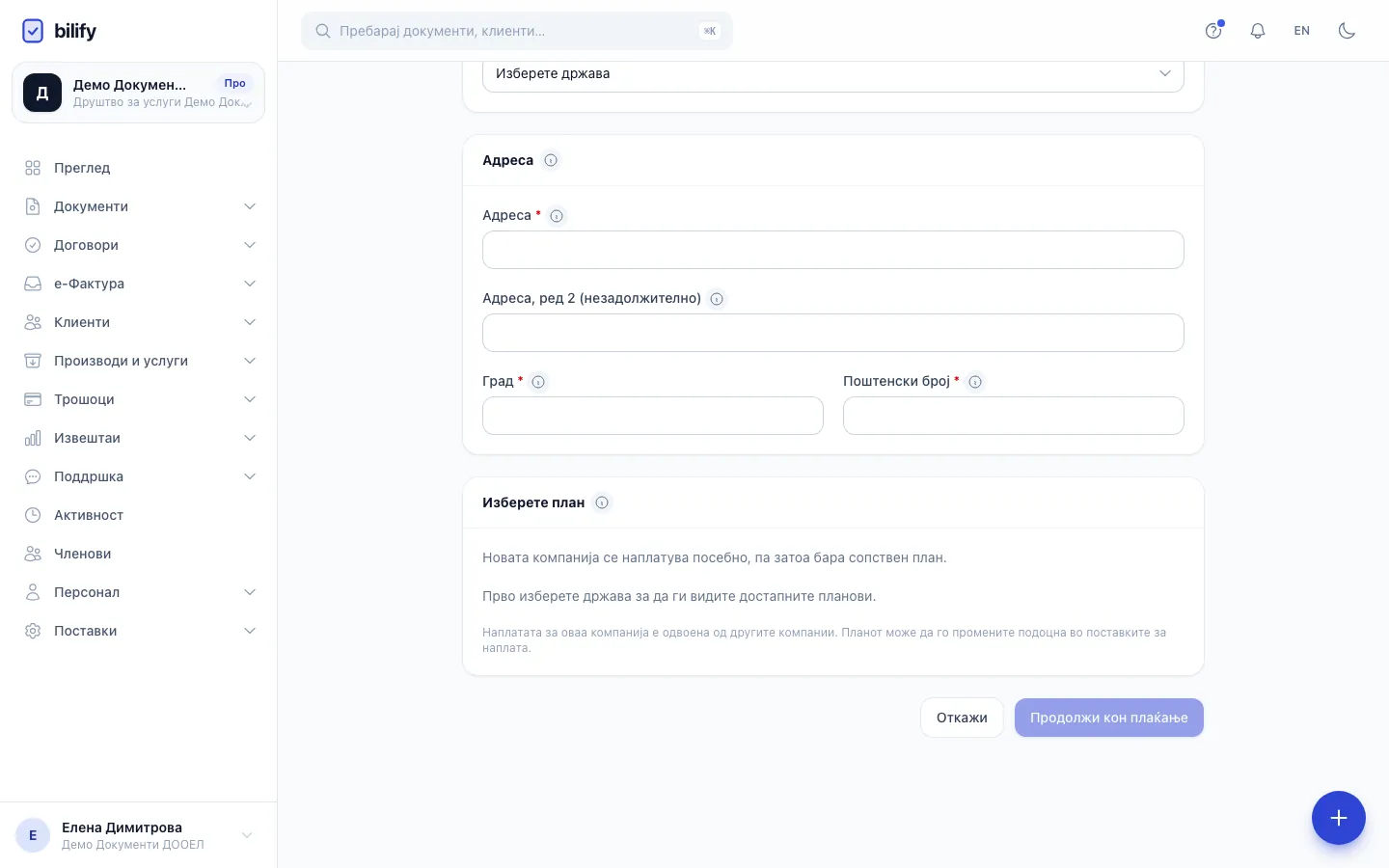Click the blue plus floating button

[1339, 818]
